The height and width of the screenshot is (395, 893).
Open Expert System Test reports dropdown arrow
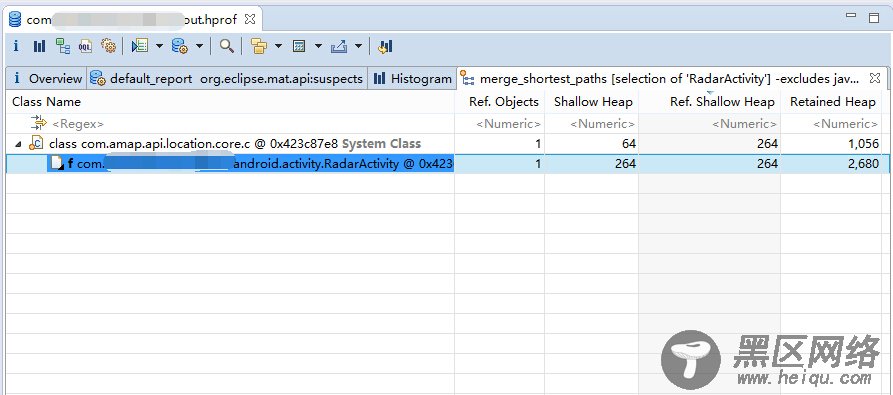[159, 46]
